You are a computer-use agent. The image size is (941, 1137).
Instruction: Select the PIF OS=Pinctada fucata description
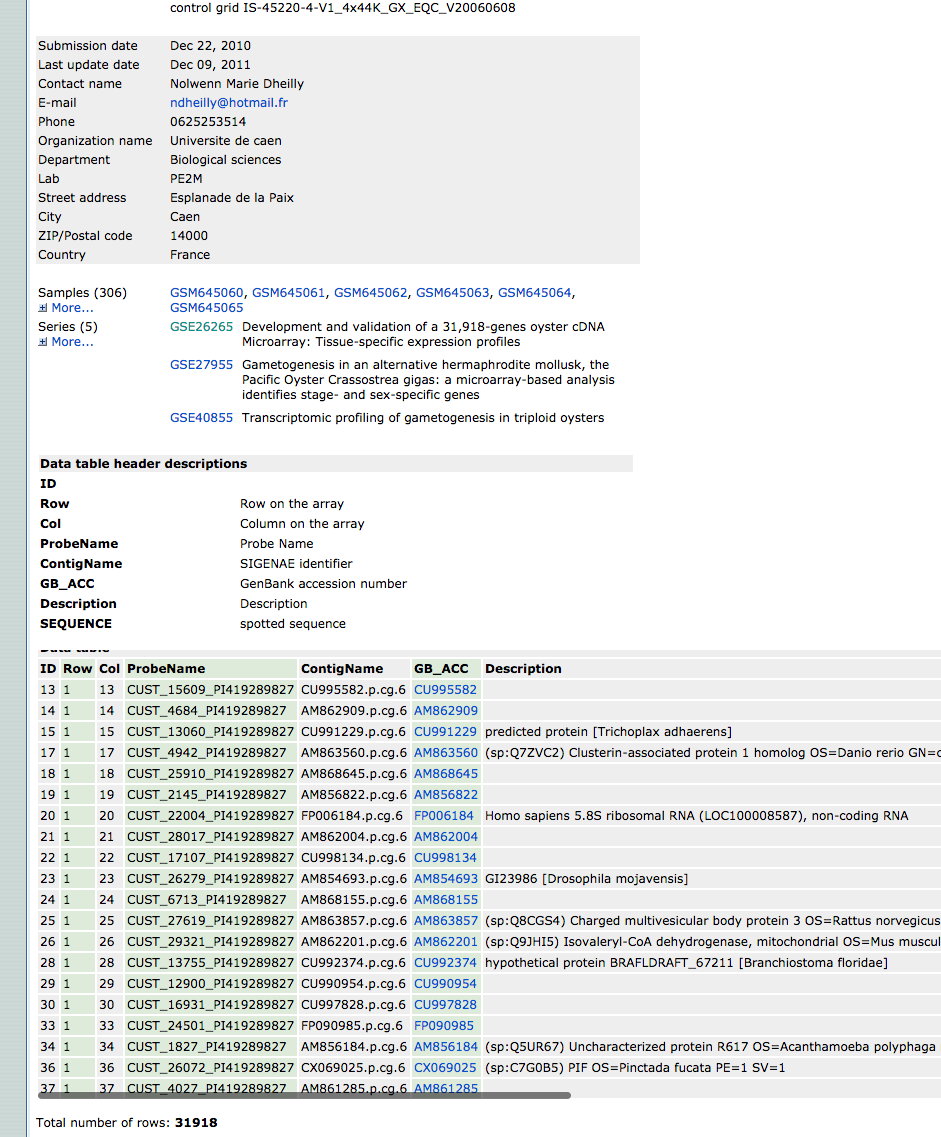click(635, 1068)
